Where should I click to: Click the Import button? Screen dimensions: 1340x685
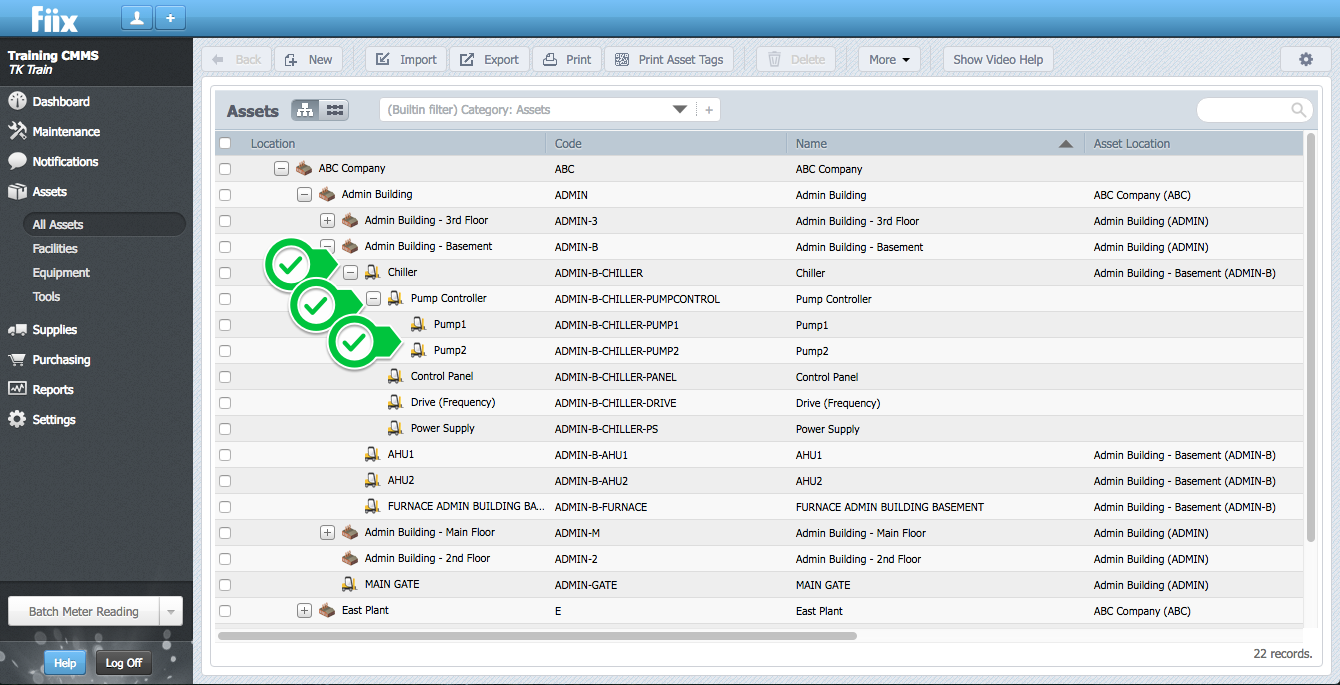406,59
